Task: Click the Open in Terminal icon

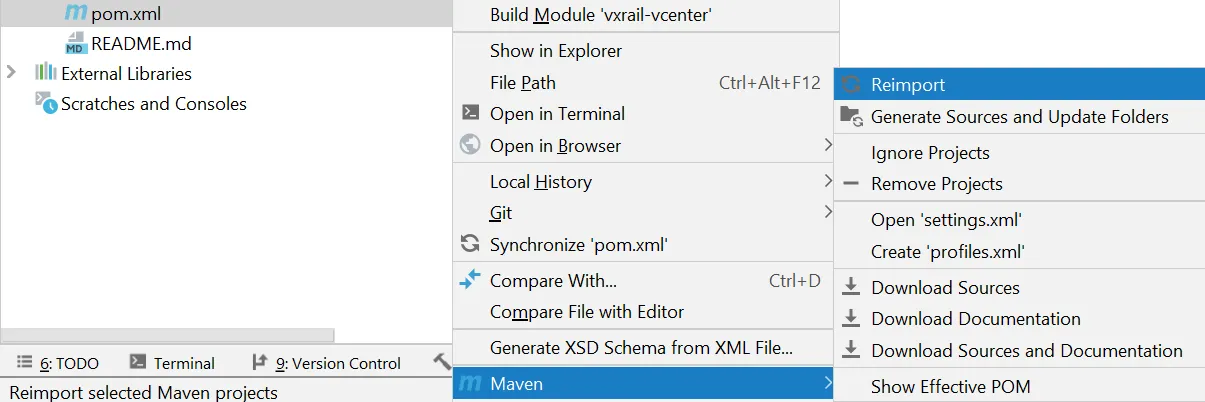Action: pos(470,114)
